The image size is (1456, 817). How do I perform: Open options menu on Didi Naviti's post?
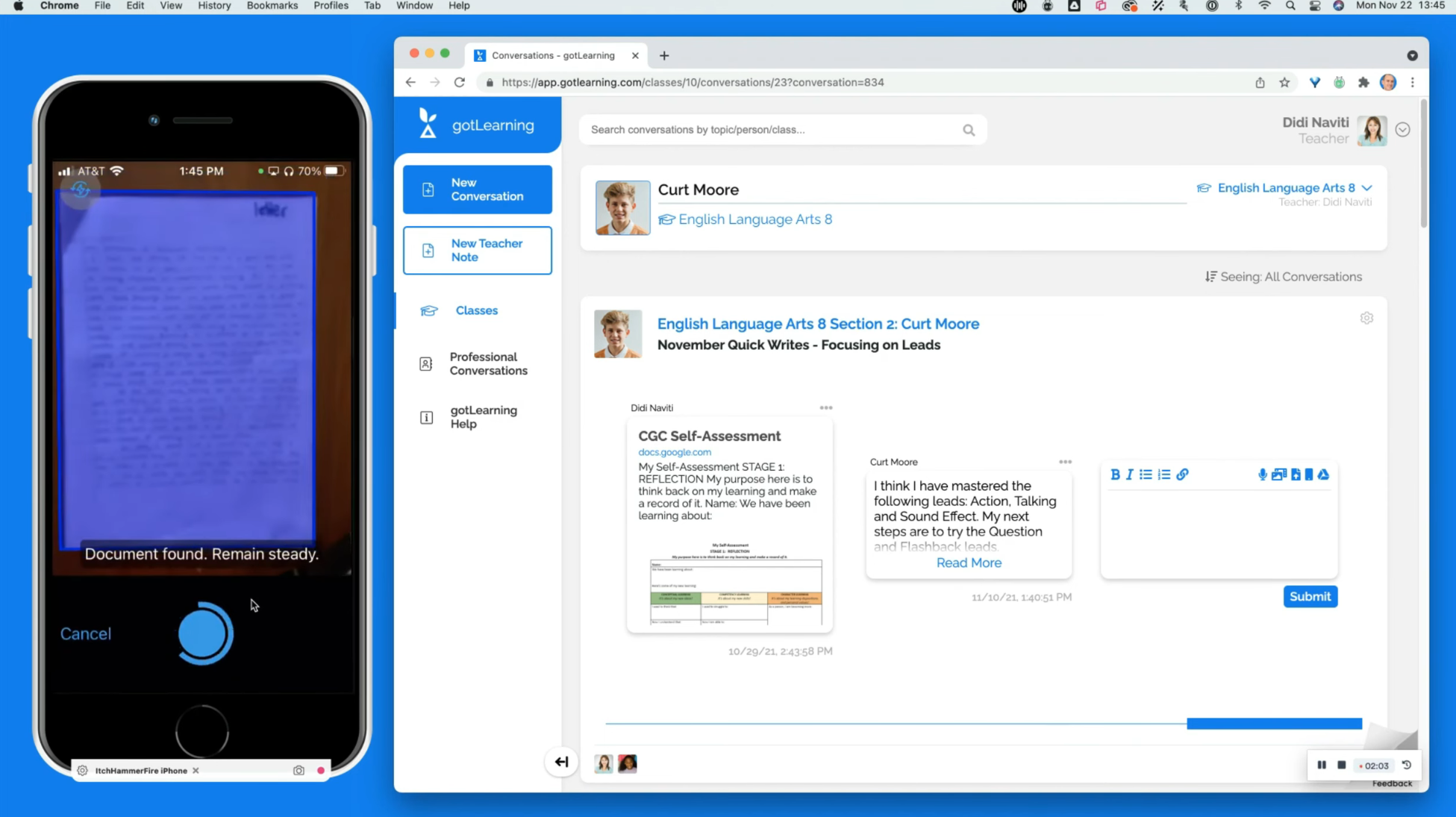point(825,408)
